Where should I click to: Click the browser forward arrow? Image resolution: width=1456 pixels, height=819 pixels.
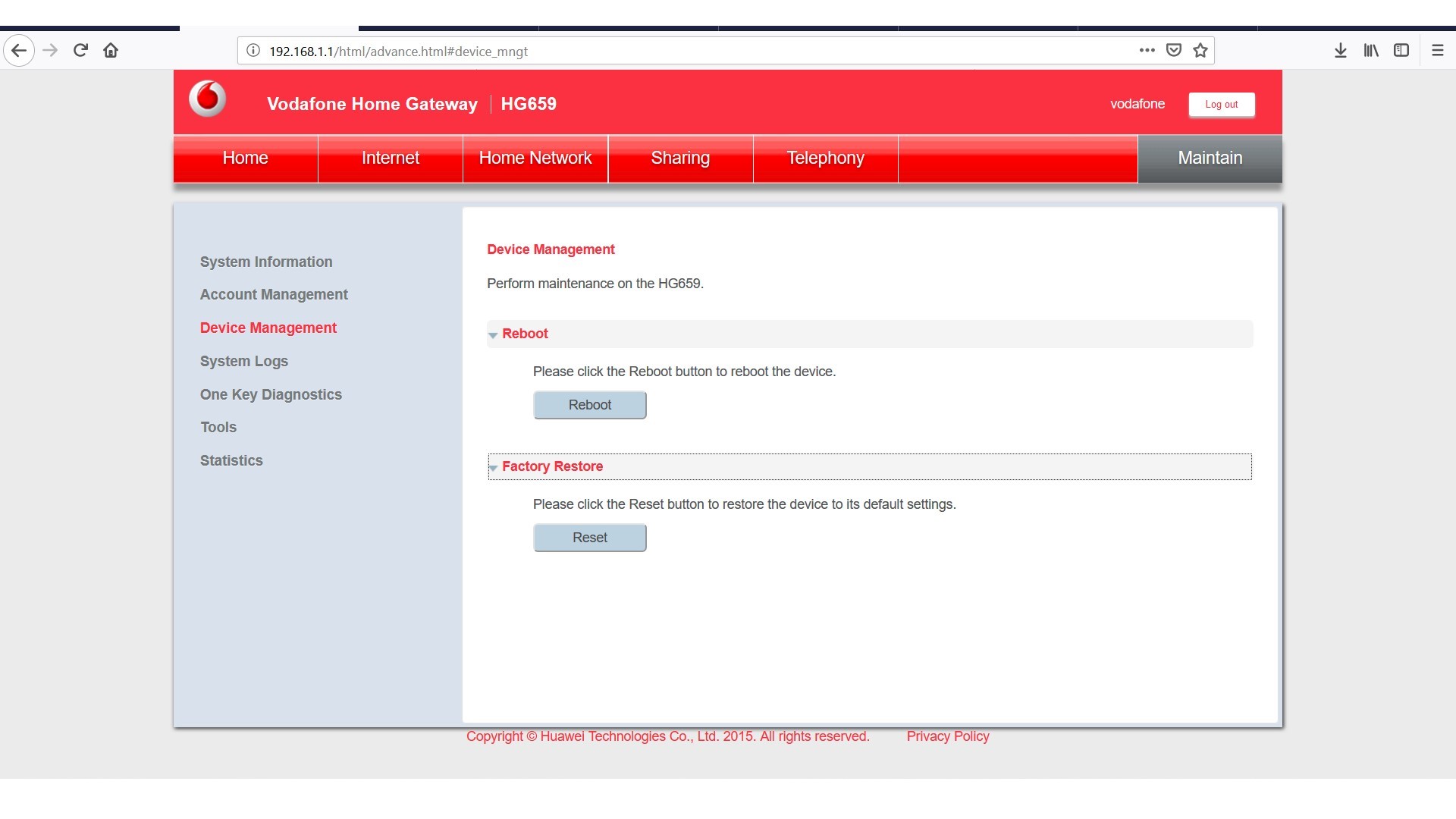pyautogui.click(x=50, y=51)
